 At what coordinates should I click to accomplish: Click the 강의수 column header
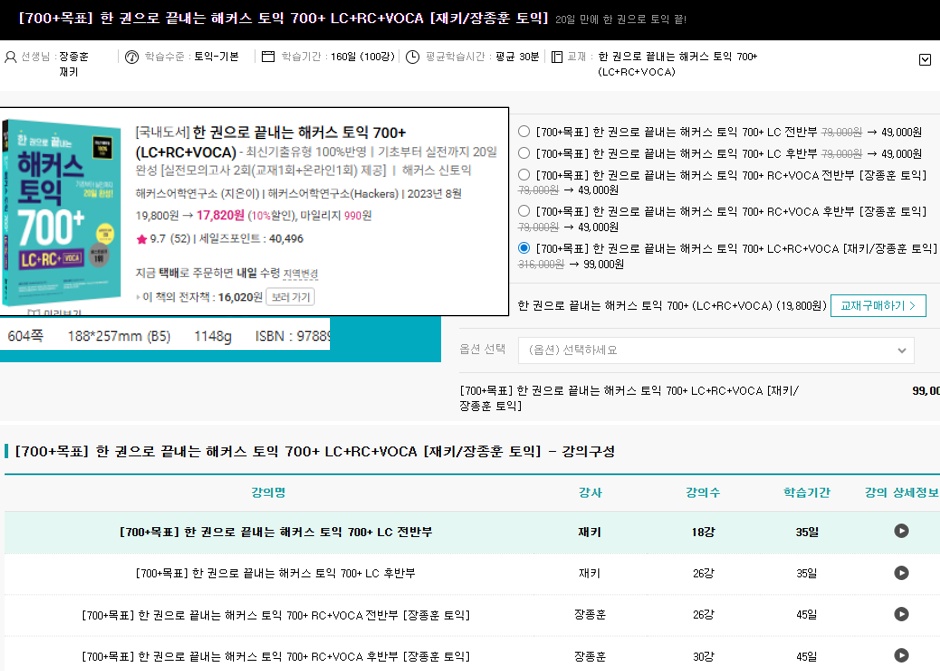703,493
